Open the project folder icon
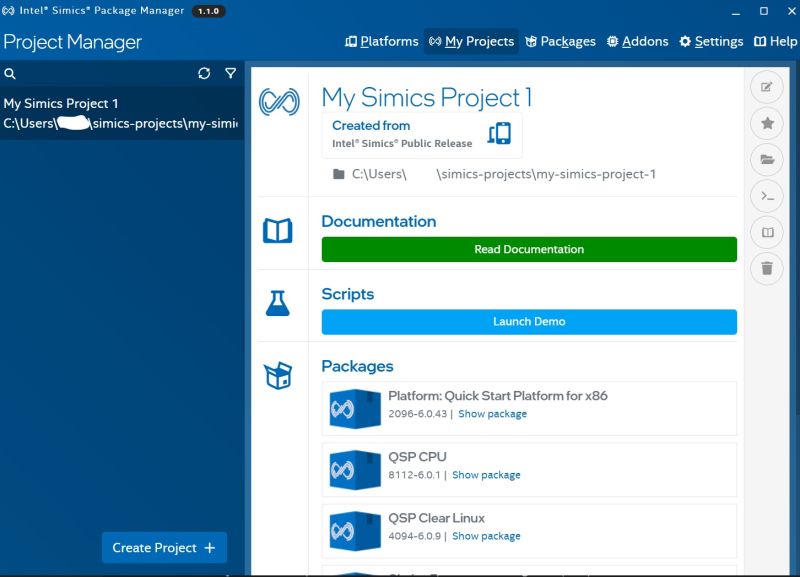 click(x=766, y=160)
